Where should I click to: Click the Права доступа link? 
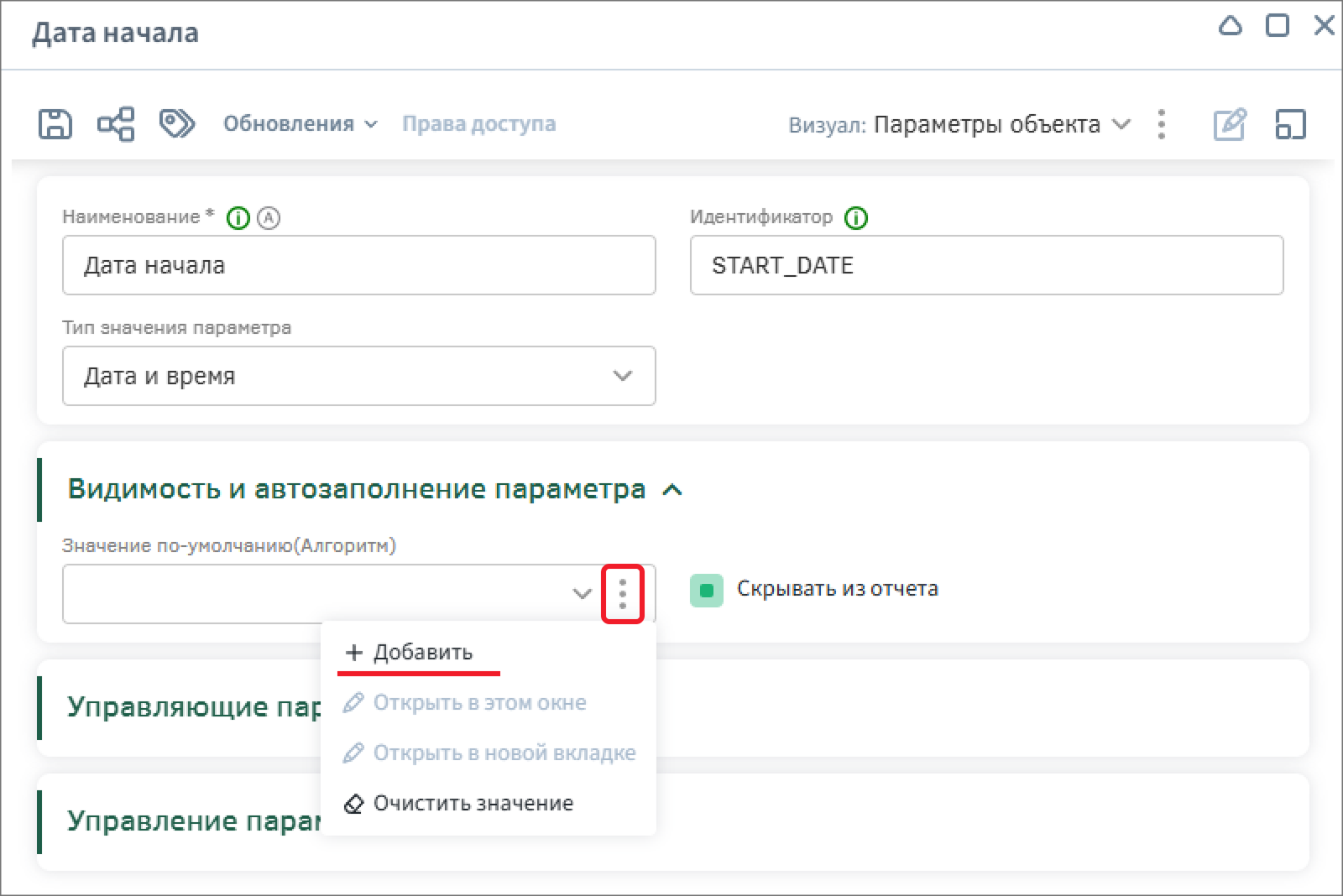click(478, 124)
